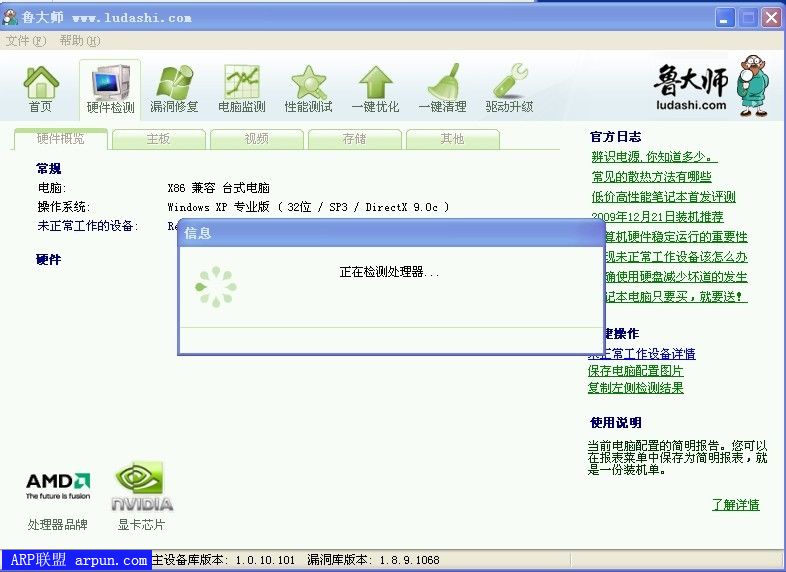Screen dimensions: 786x572
Task: Click the 正在检测处理器 message text
Action: (x=389, y=272)
